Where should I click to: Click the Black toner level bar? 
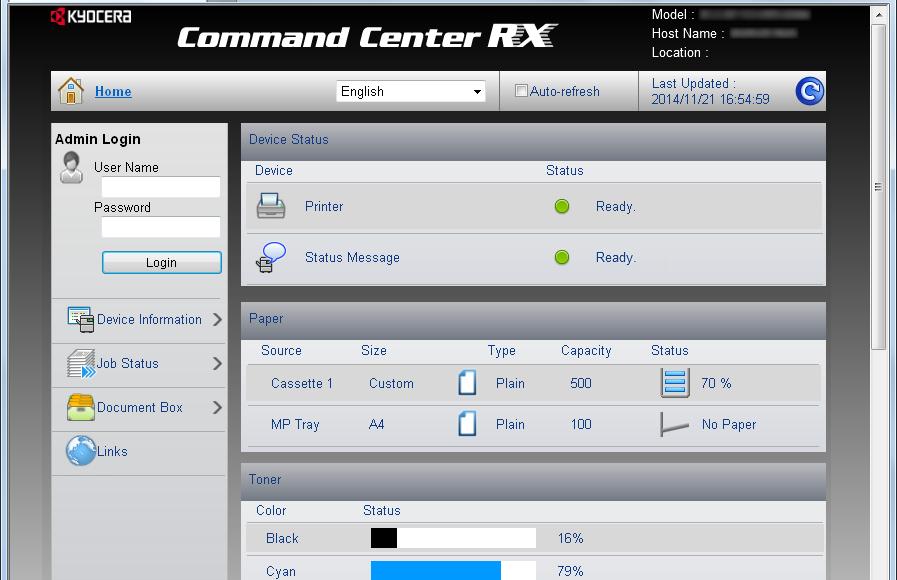click(453, 538)
